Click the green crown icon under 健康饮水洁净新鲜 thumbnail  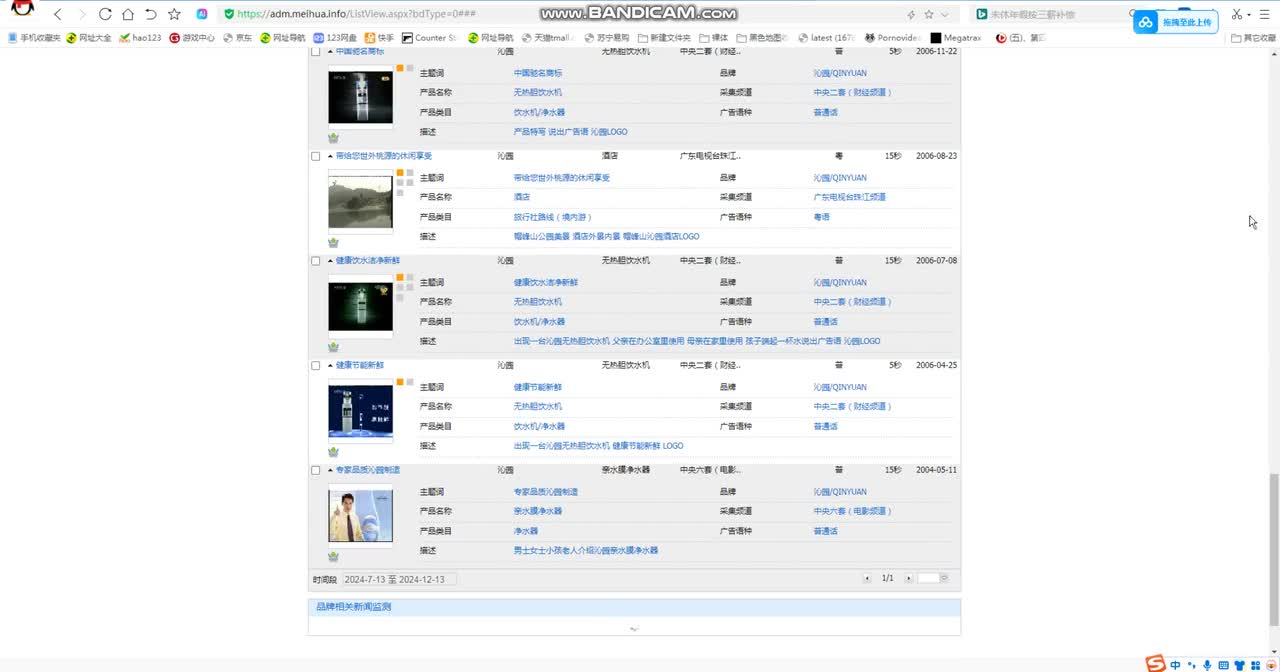tap(333, 347)
